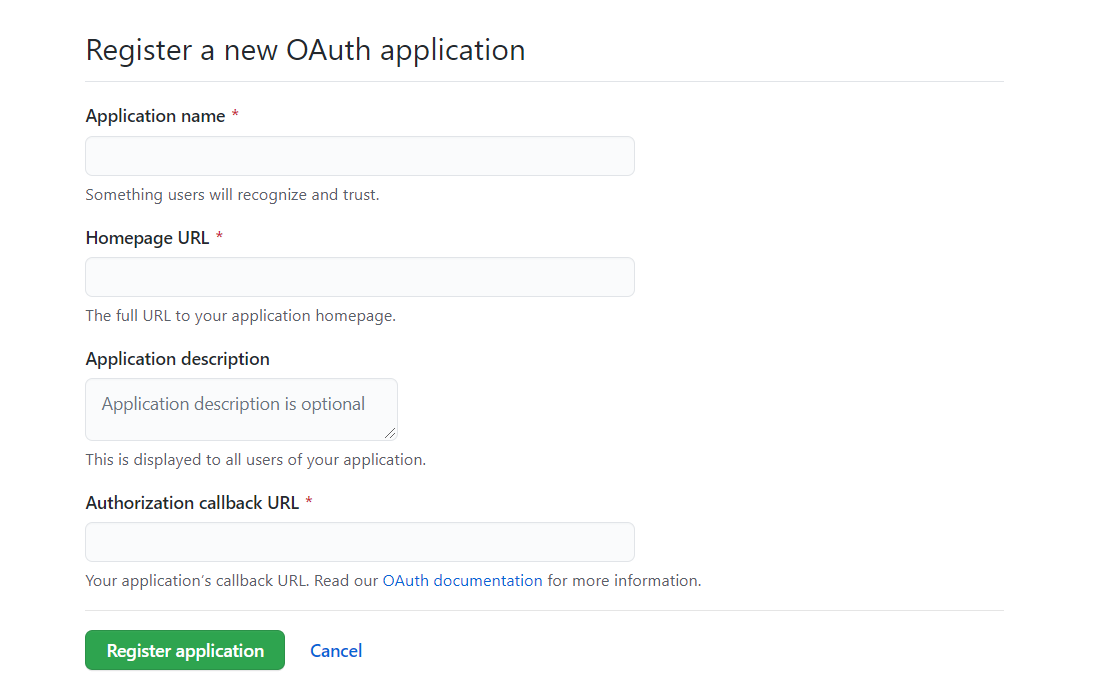Click the "full URL to your application homepage" hint
1111x699 pixels.
241,316
